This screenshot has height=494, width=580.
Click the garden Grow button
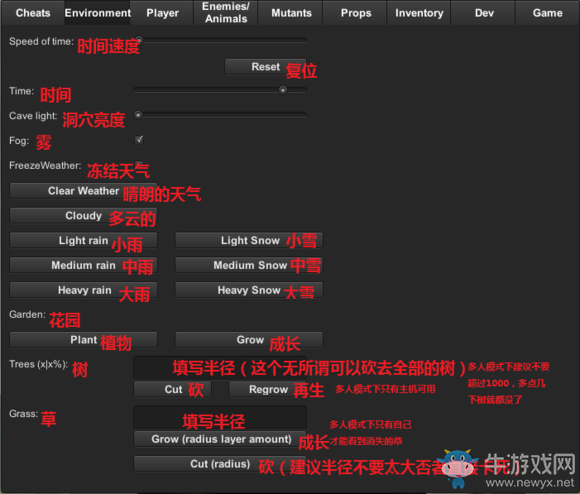[x=249, y=340]
